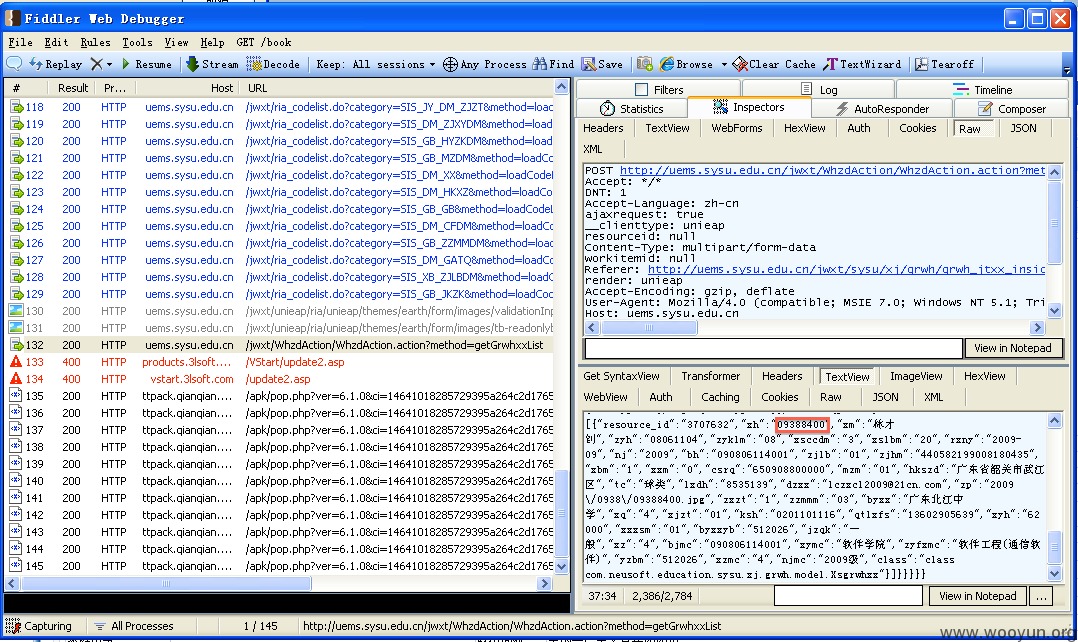This screenshot has width=1078, height=642.
Task: Click the response pane search field
Action: [x=848, y=596]
